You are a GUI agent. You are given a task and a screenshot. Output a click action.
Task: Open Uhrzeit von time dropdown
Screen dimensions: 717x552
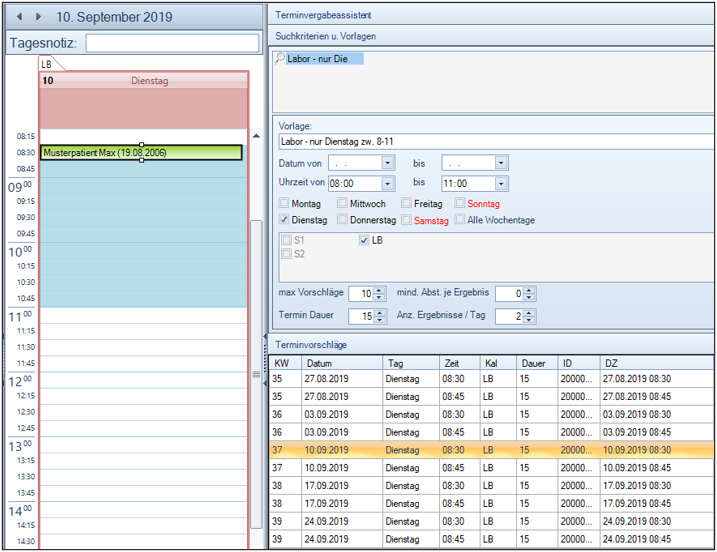click(x=388, y=183)
